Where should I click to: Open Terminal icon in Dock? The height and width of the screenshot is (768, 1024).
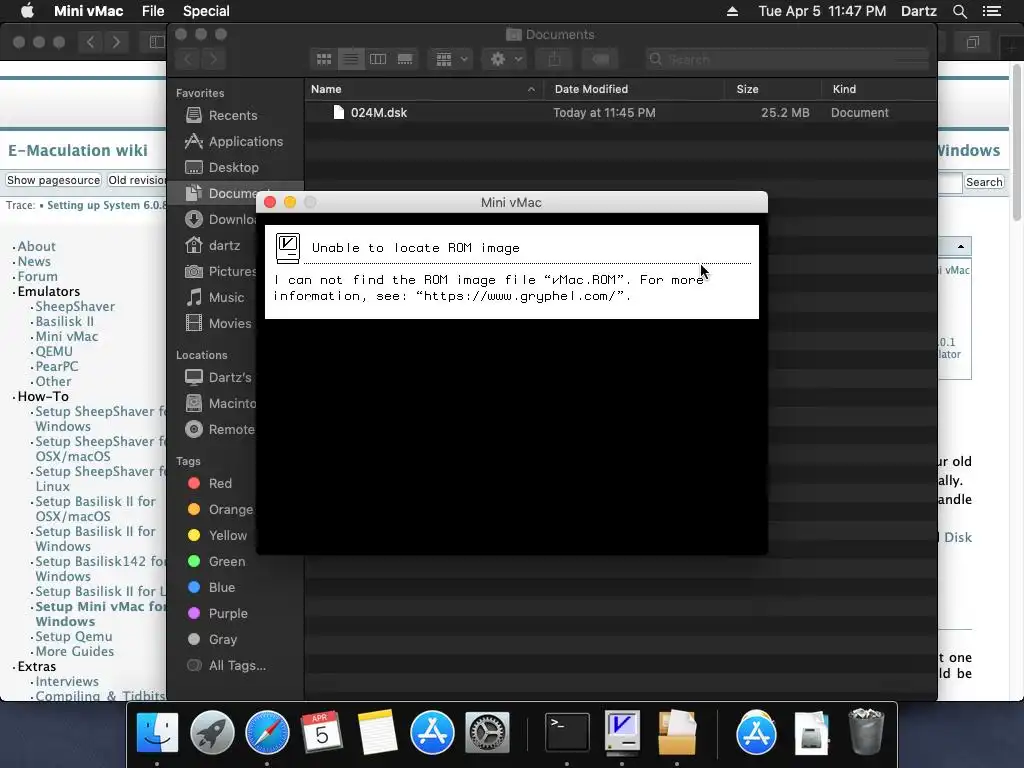567,733
